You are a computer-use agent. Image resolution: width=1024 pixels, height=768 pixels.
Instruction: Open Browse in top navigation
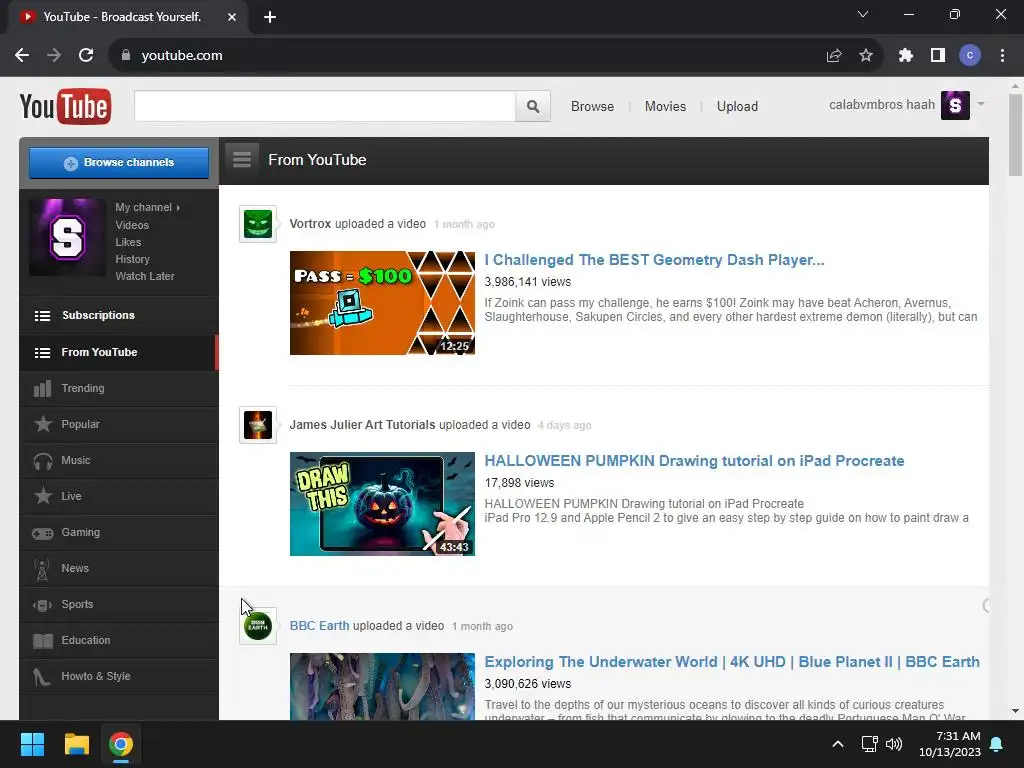click(x=592, y=106)
